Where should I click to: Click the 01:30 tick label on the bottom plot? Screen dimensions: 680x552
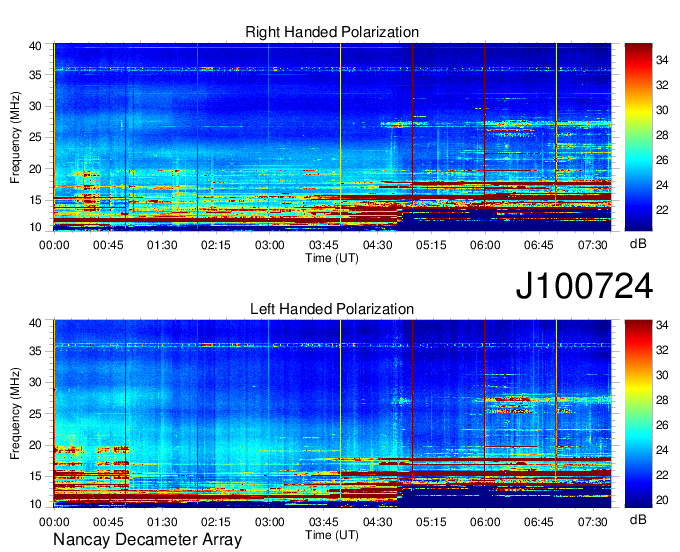162,522
